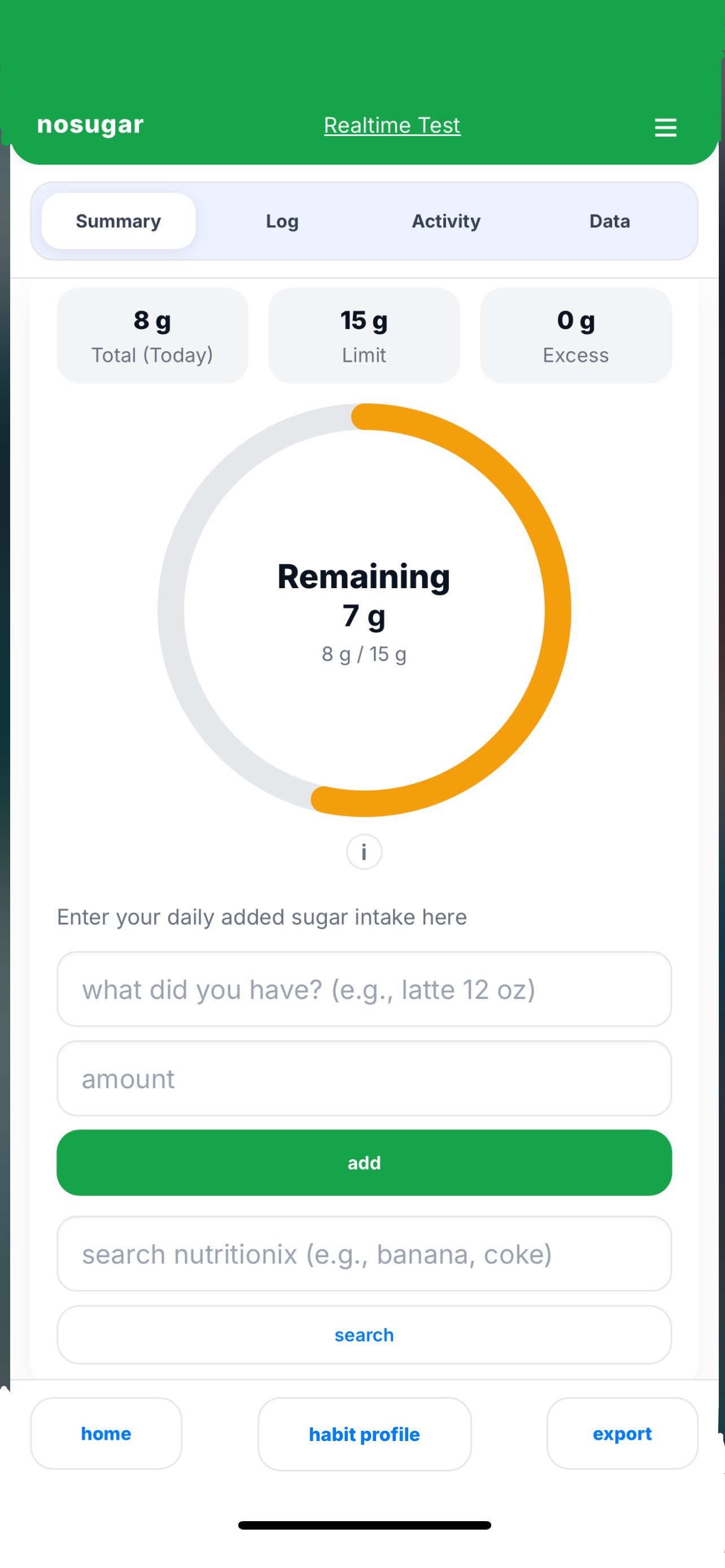The image size is (725, 1568).
Task: Click the food description input field
Action: [x=364, y=990]
